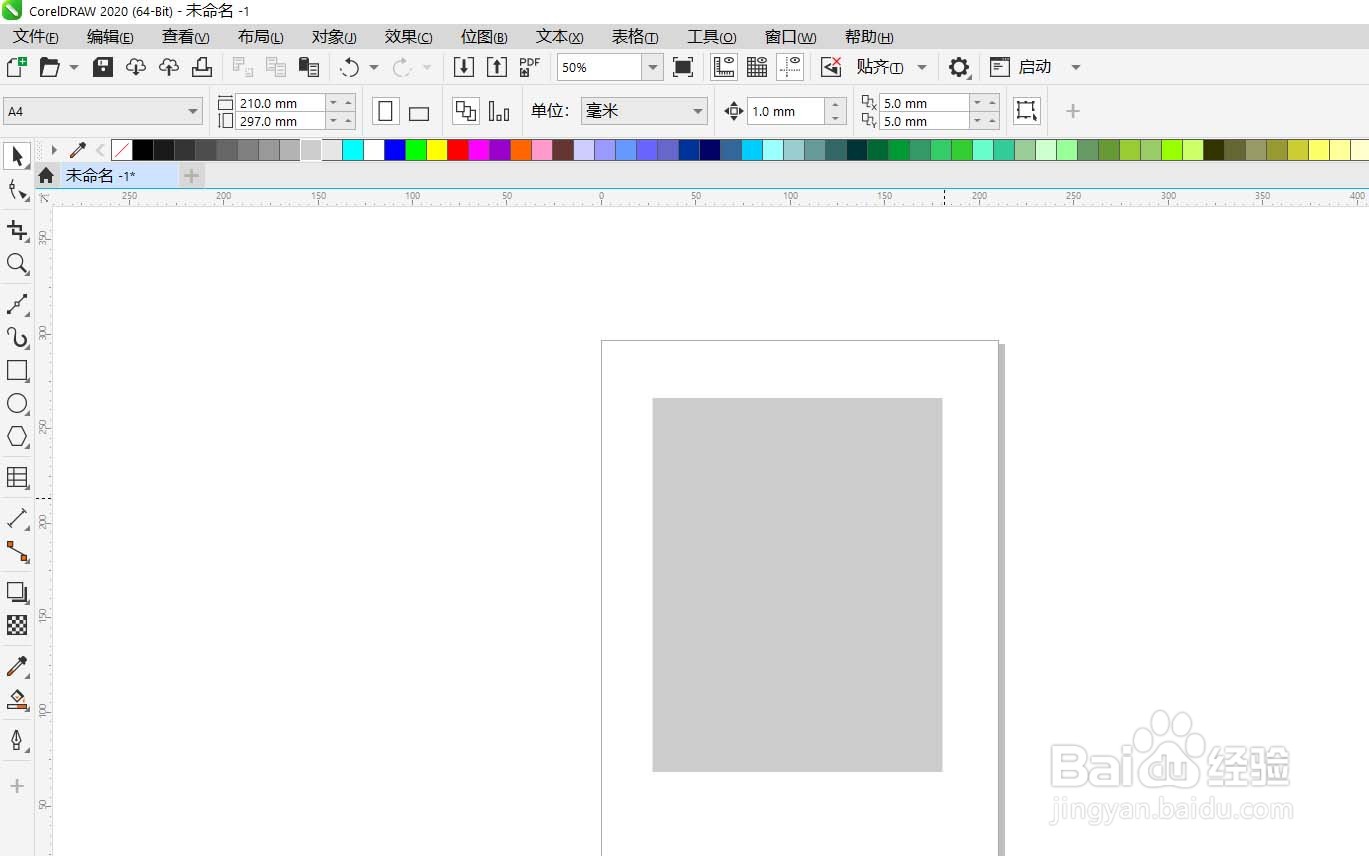Screen dimensions: 1369x856
Task: Undo the last action
Action: (x=349, y=67)
